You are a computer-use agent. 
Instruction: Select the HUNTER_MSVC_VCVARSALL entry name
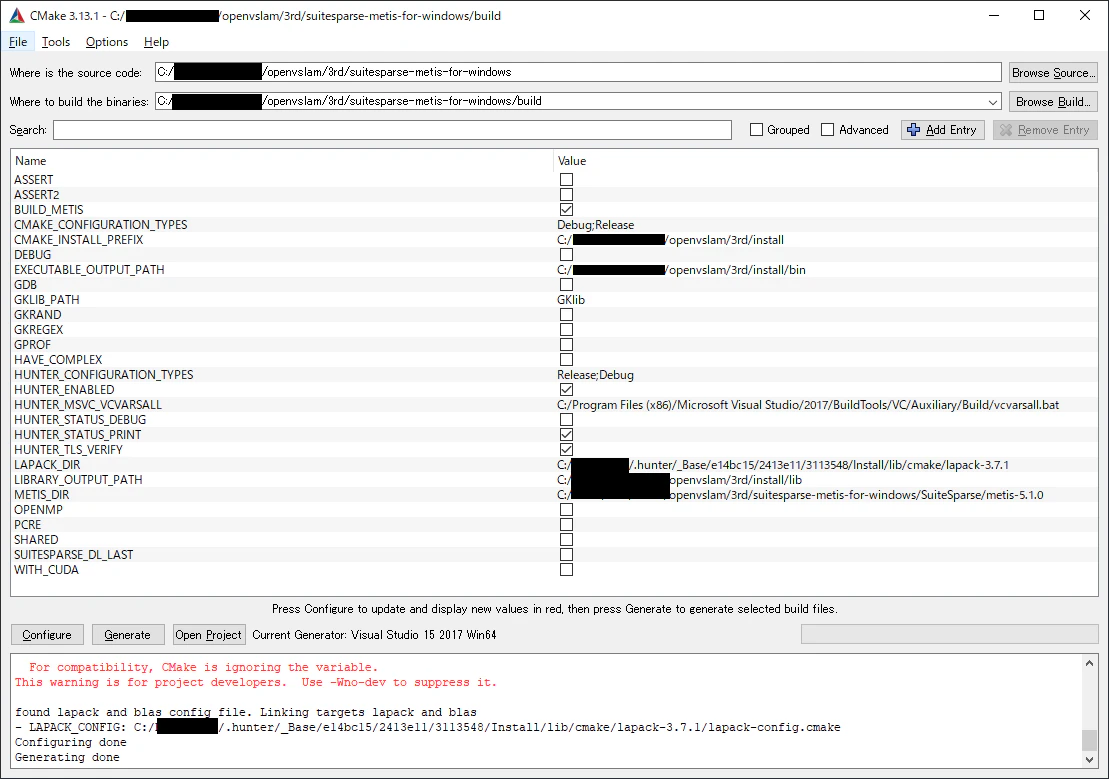88,405
